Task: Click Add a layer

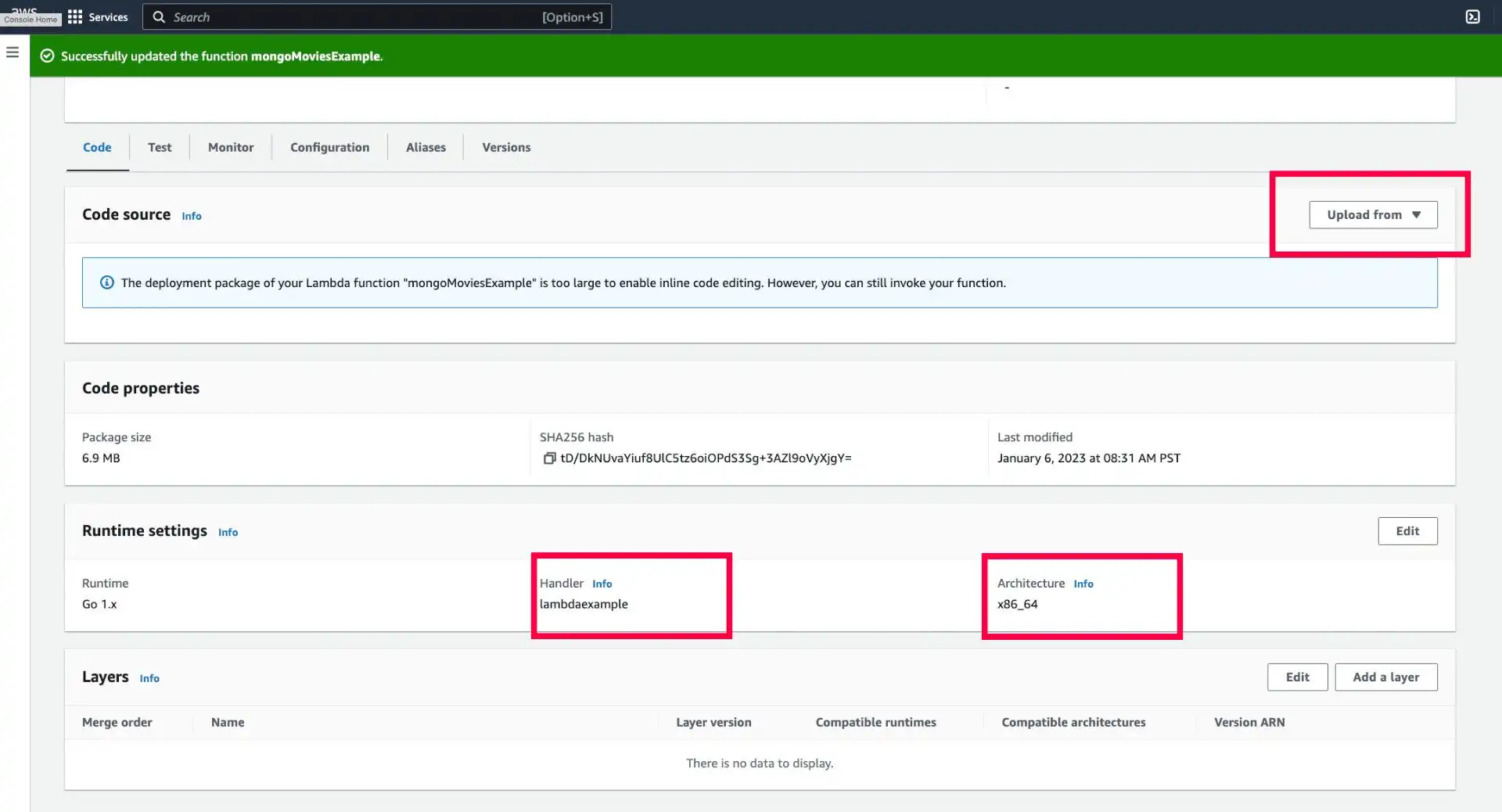Action: 1386,677
